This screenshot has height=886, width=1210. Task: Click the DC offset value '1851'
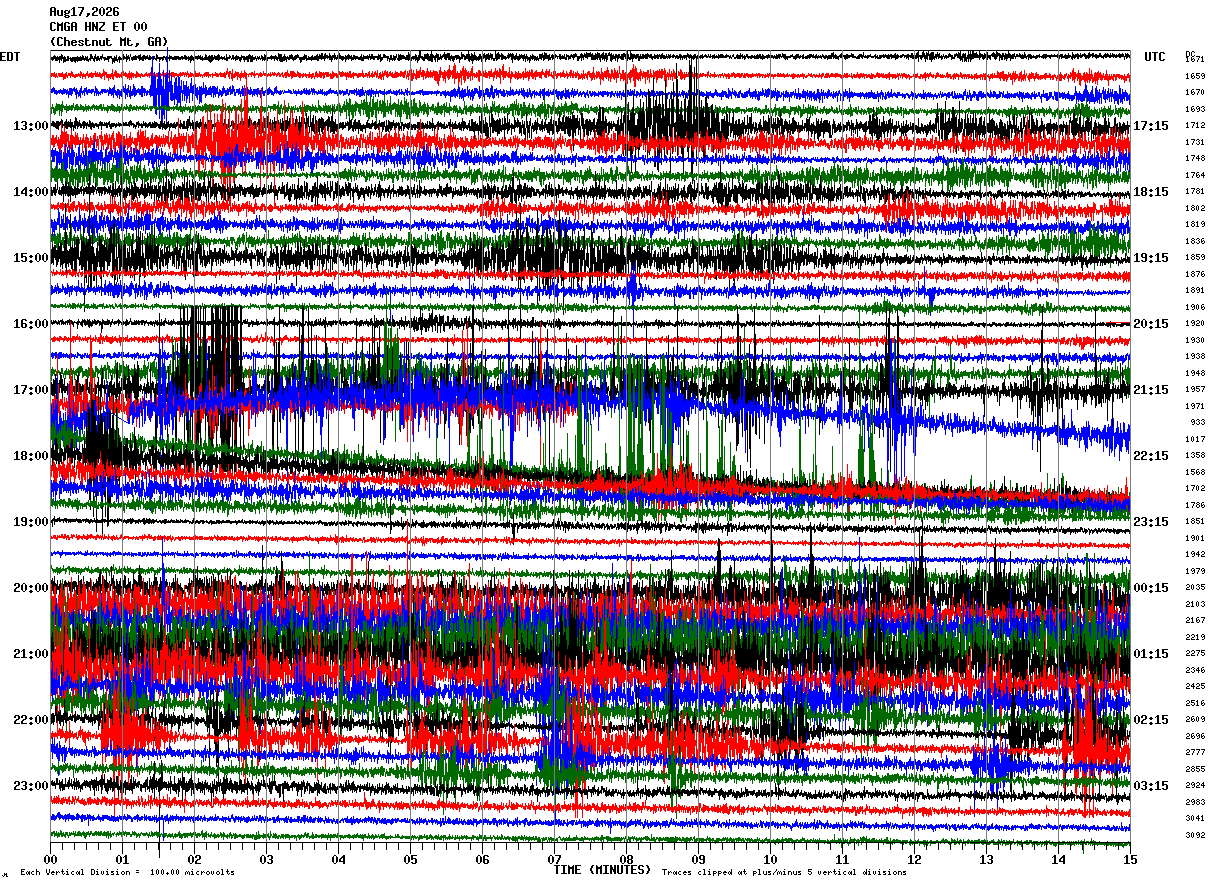(x=1195, y=521)
